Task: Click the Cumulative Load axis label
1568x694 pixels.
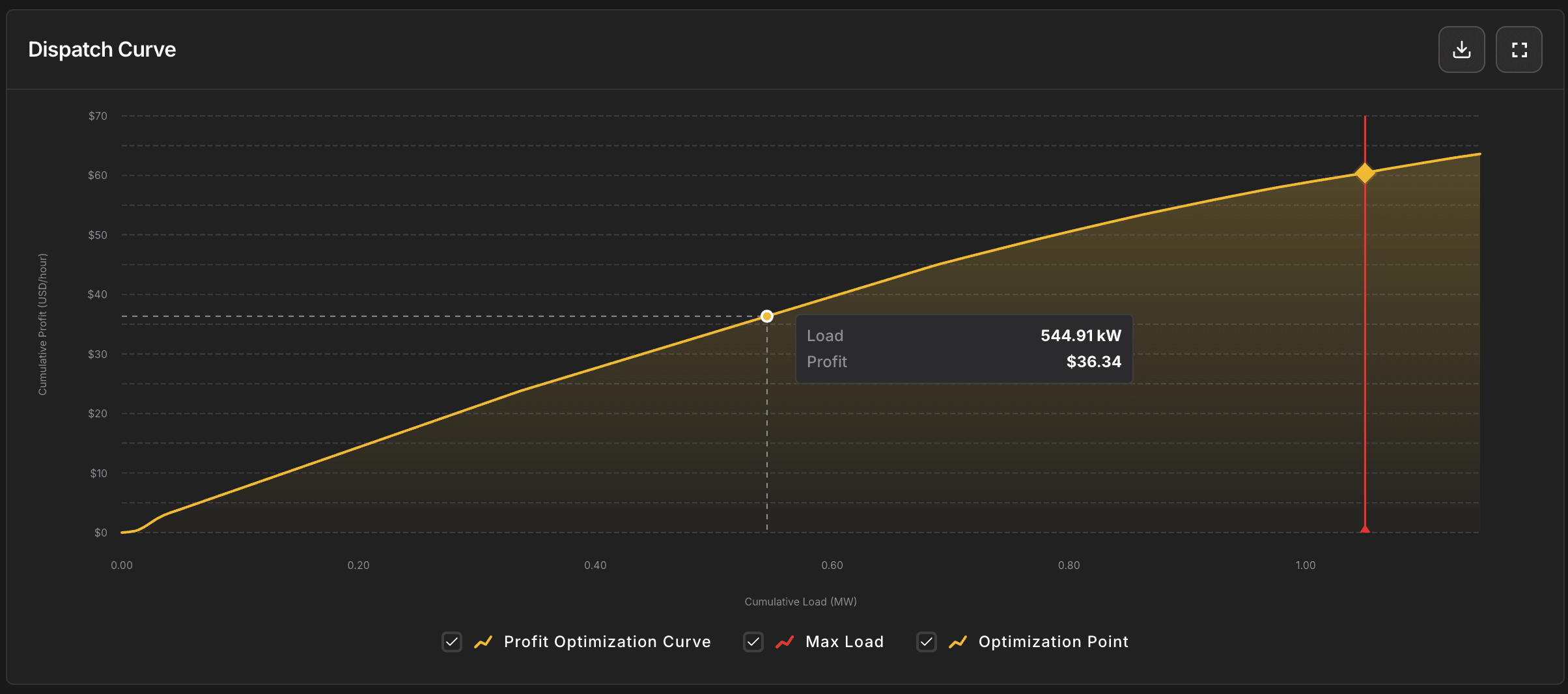Action: pos(800,601)
